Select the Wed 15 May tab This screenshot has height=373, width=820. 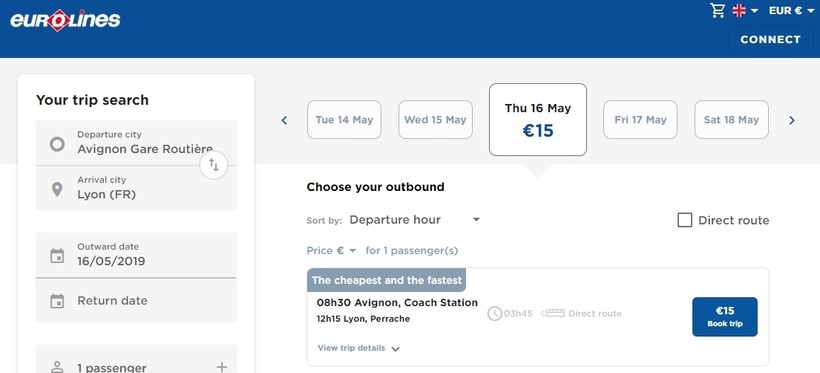click(435, 120)
